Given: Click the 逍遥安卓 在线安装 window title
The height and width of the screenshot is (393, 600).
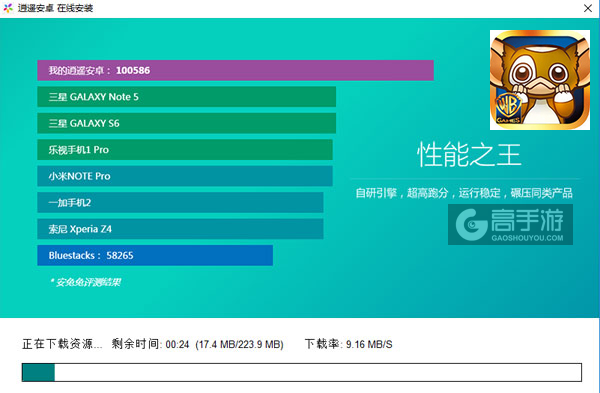Looking at the screenshot, I should [x=55, y=8].
